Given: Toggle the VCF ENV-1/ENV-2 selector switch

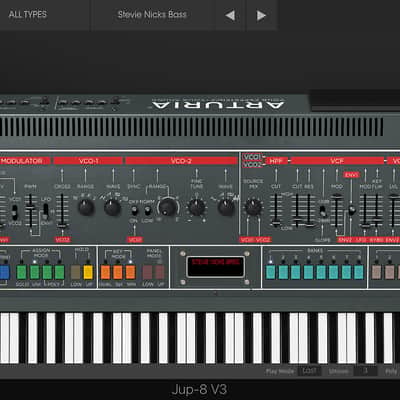Looking at the screenshot, I should point(351,210).
